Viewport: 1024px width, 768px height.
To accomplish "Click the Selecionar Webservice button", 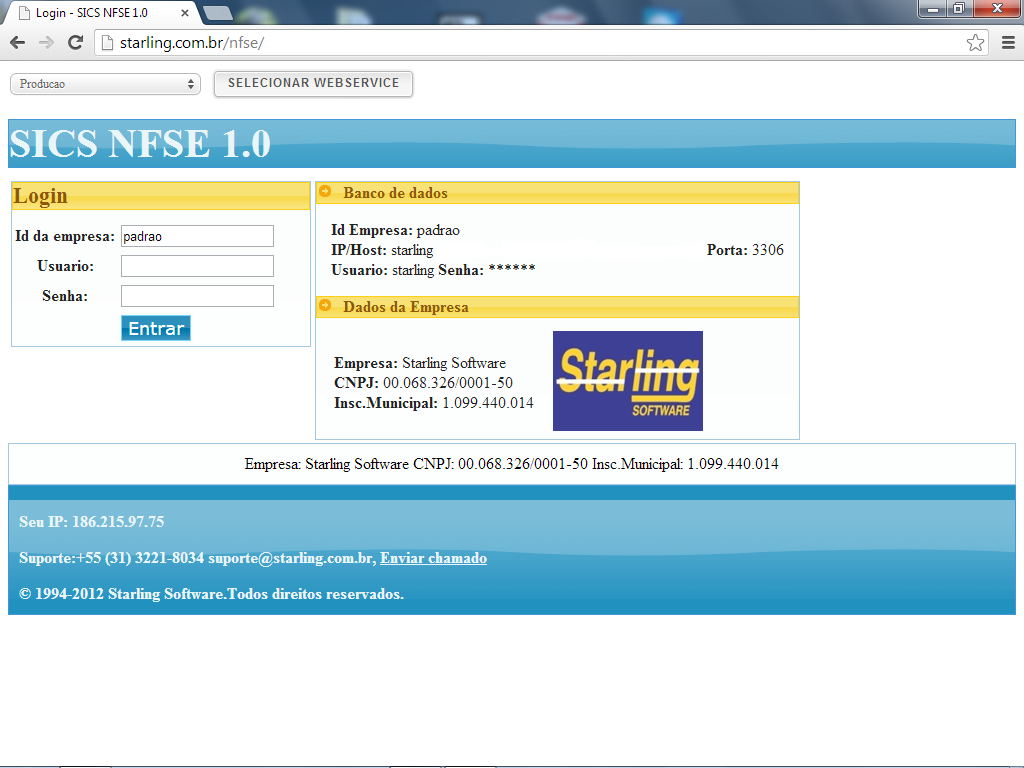I will [313, 84].
